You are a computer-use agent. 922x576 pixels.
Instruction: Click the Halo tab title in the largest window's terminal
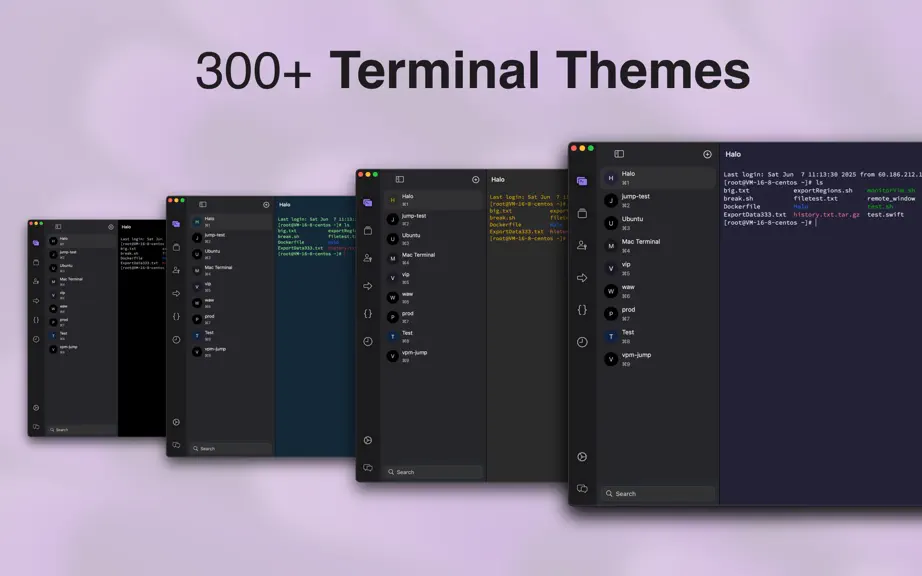click(733, 154)
